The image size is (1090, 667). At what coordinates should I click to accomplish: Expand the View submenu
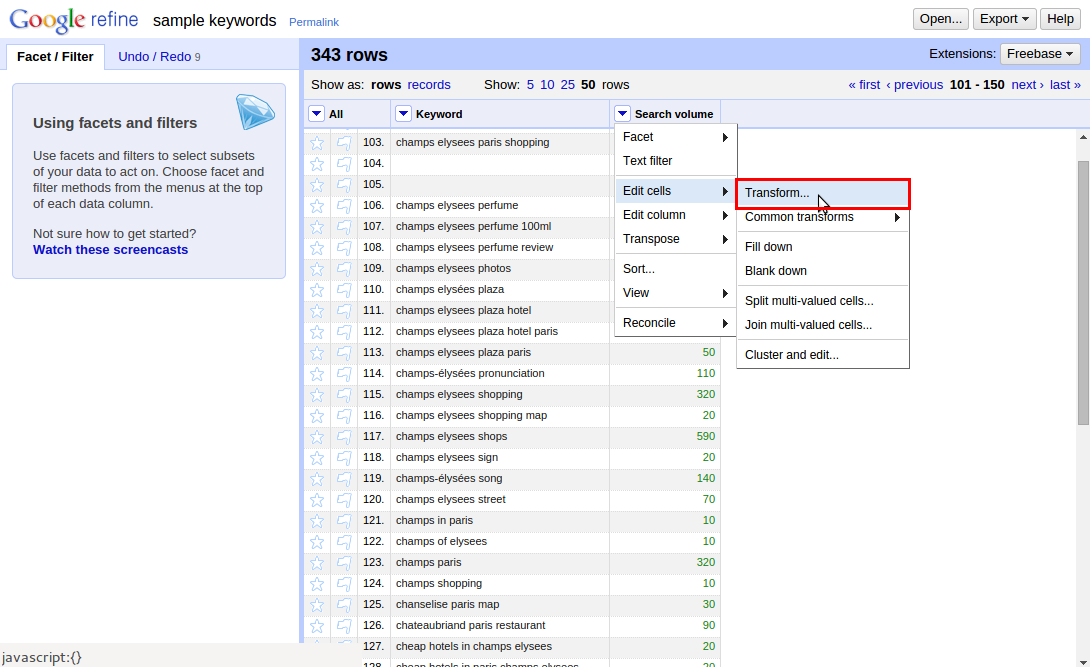(x=675, y=293)
